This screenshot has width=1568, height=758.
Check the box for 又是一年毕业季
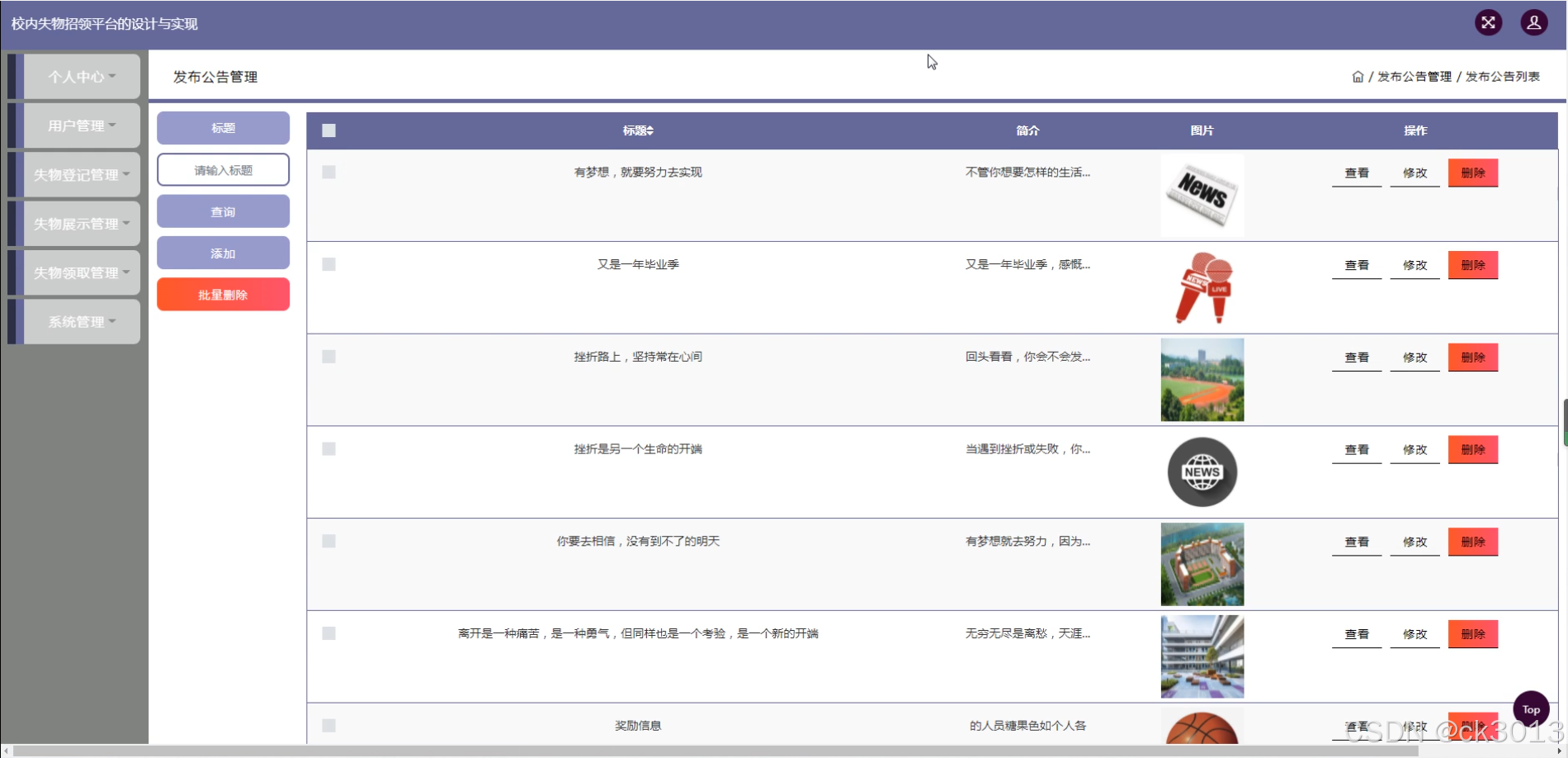pos(328,264)
